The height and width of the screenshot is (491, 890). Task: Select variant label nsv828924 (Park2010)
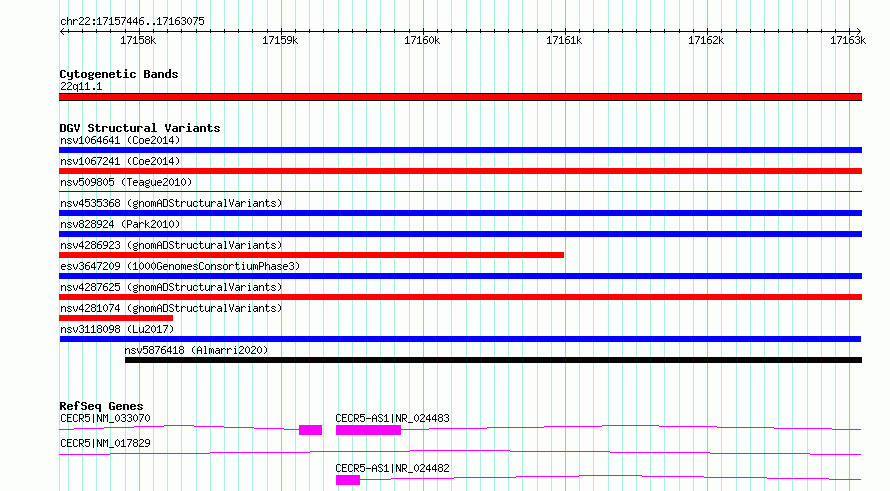point(120,224)
